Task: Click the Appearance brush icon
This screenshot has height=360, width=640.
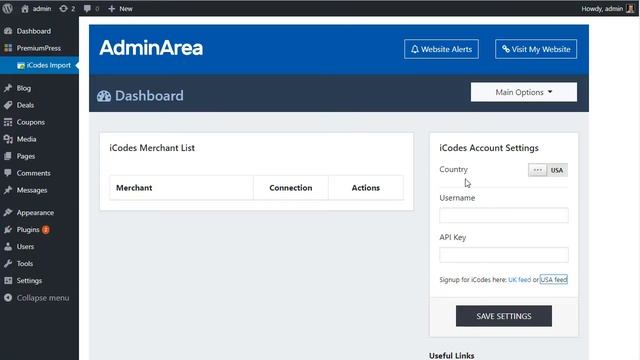Action: [x=8, y=213]
